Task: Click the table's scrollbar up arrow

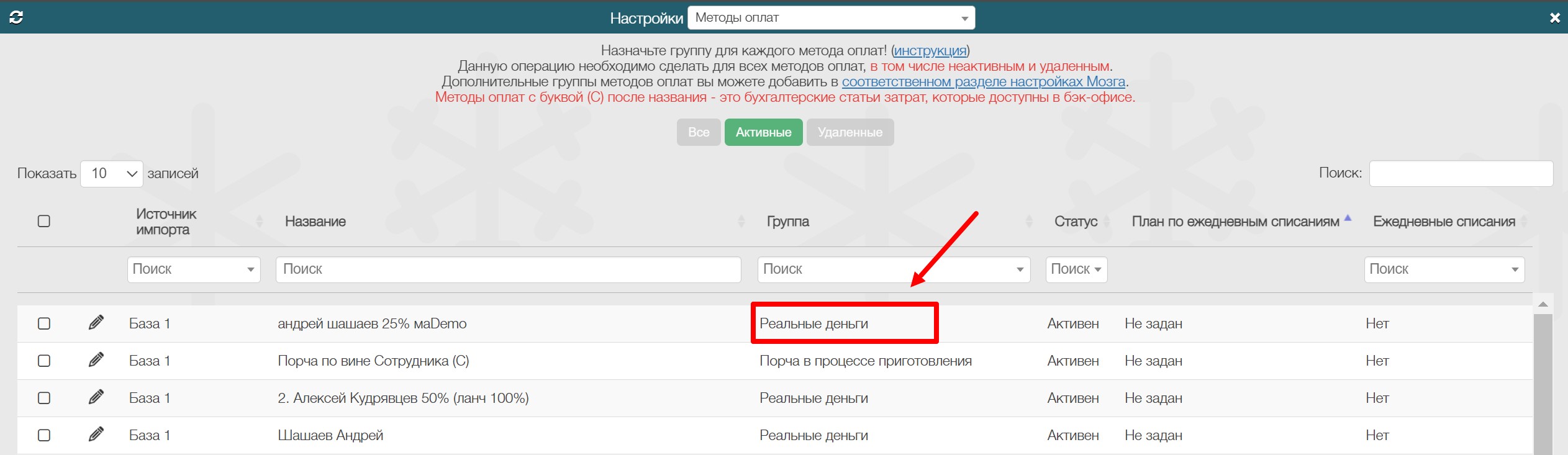Action: pos(1543,304)
